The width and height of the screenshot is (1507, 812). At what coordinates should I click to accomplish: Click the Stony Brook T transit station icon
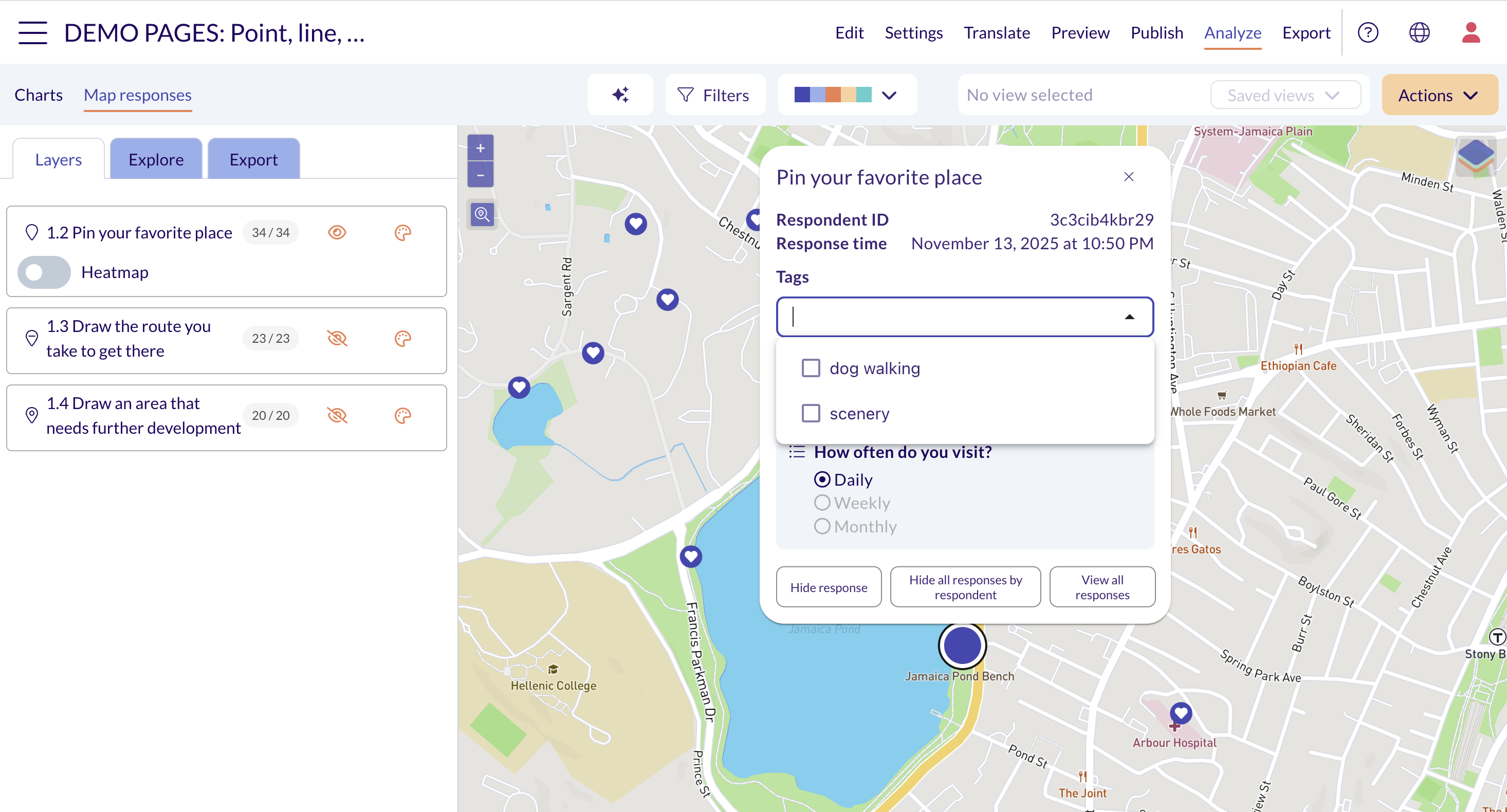[1497, 637]
